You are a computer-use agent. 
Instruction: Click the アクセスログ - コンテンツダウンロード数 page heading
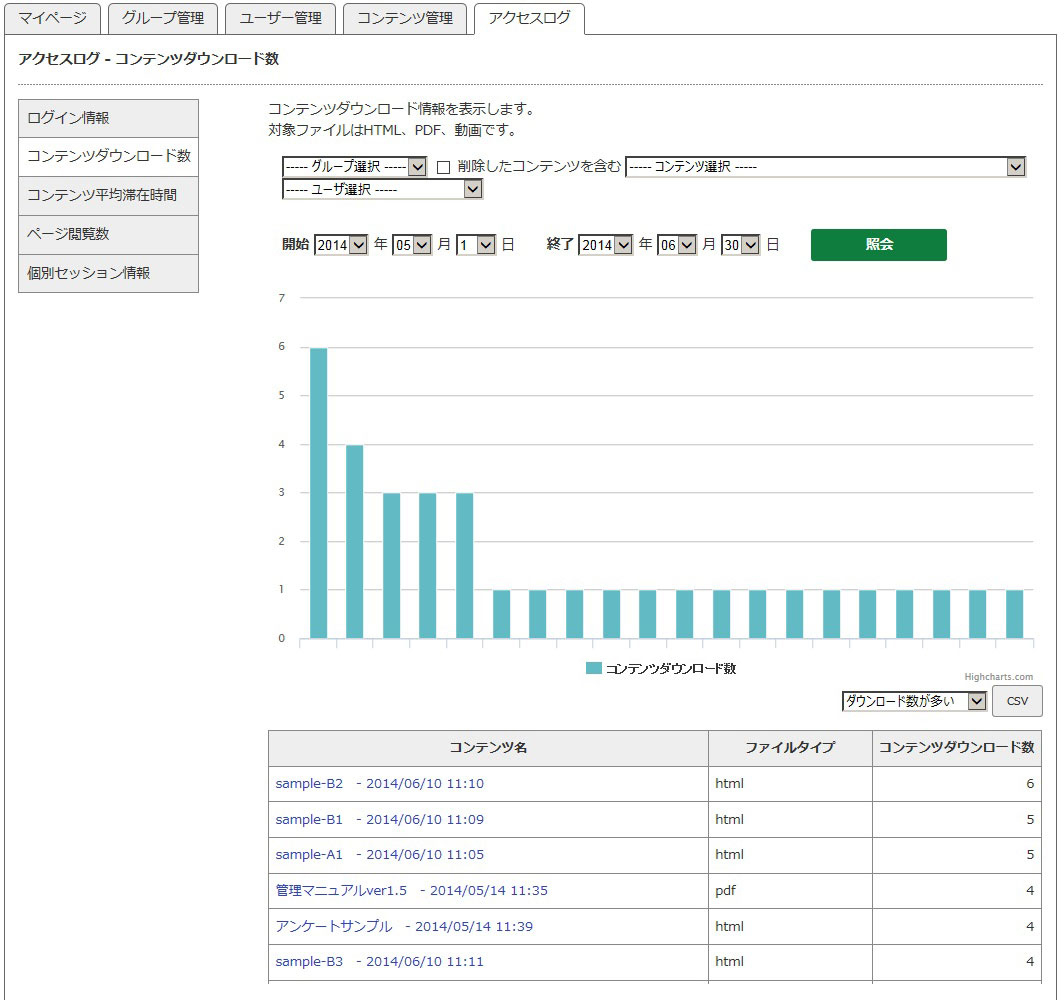(149, 59)
